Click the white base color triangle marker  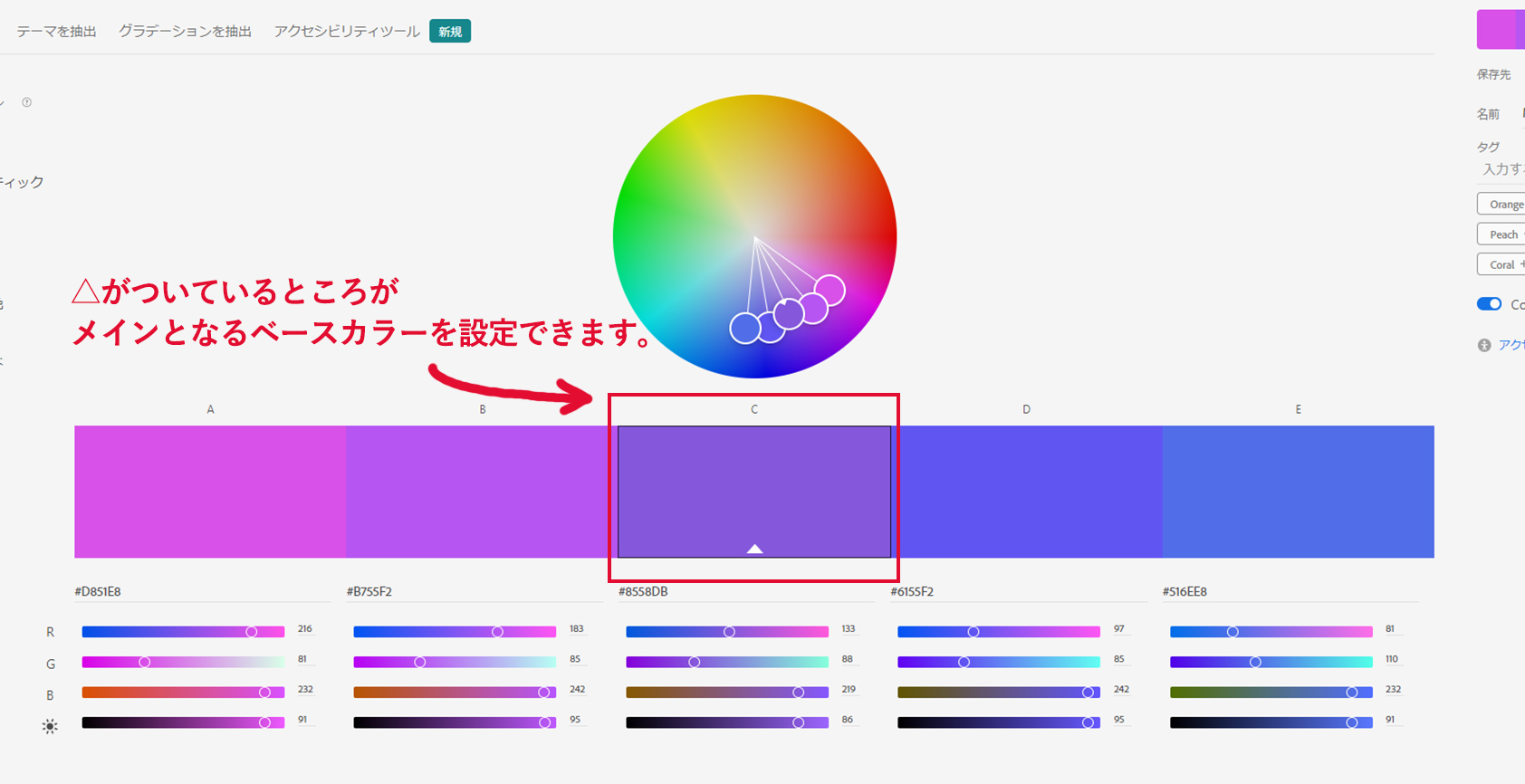pyautogui.click(x=754, y=549)
